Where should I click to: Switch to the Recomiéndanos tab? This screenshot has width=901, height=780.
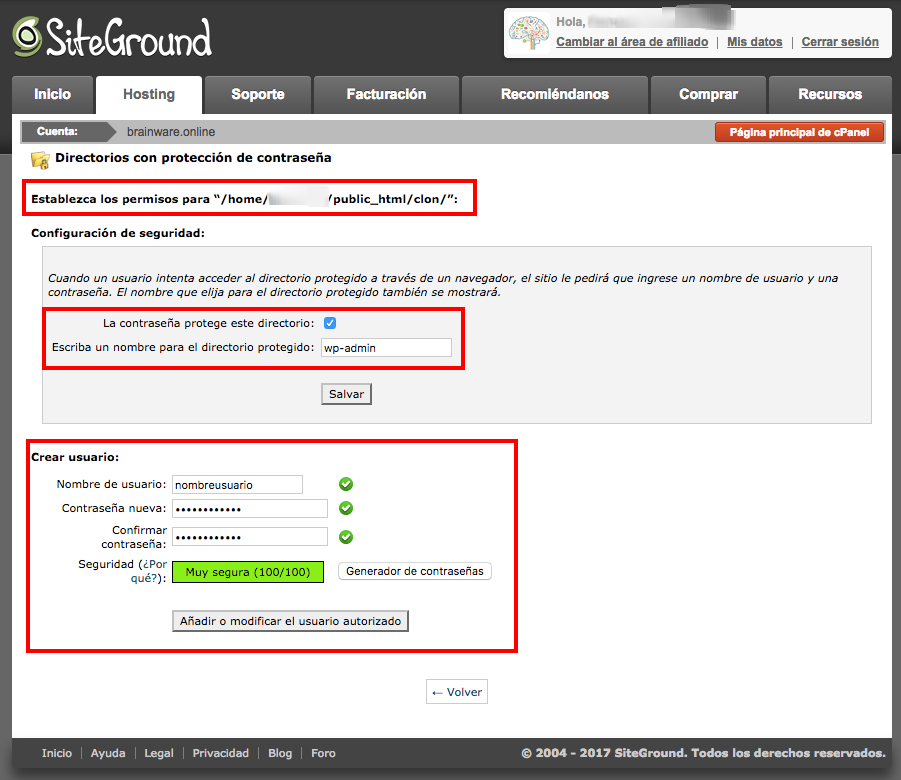point(555,94)
